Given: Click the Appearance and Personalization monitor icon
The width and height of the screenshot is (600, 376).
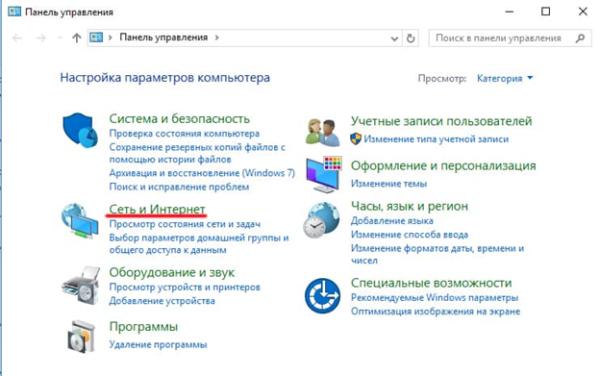Looking at the screenshot, I should click(x=323, y=174).
